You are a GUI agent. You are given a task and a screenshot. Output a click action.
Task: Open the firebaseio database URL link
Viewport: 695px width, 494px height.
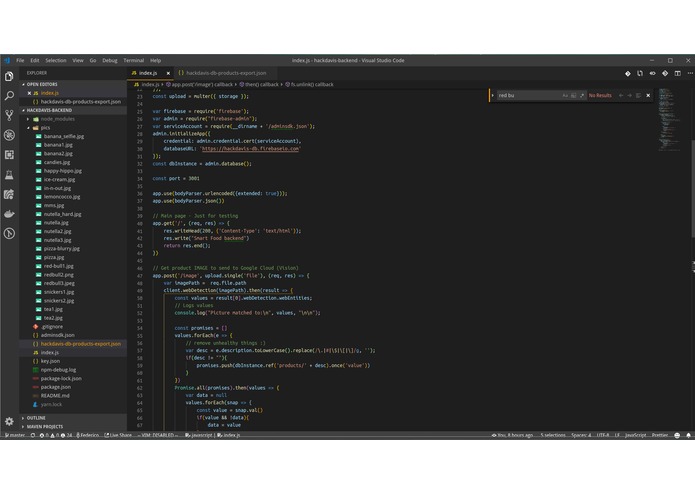(250, 148)
